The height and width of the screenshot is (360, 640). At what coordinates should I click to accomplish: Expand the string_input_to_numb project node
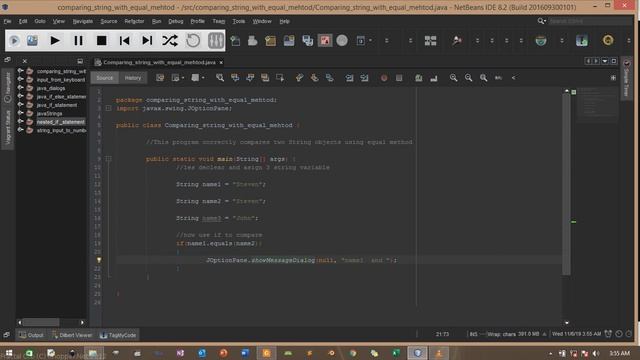click(x=20, y=130)
